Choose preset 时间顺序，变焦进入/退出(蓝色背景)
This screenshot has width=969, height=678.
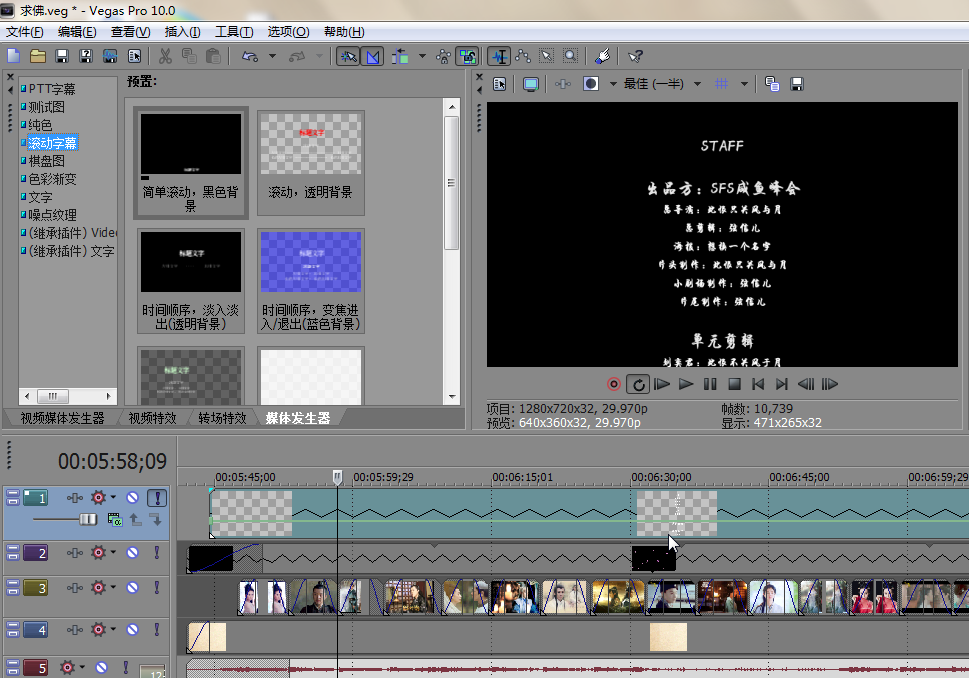310,281
